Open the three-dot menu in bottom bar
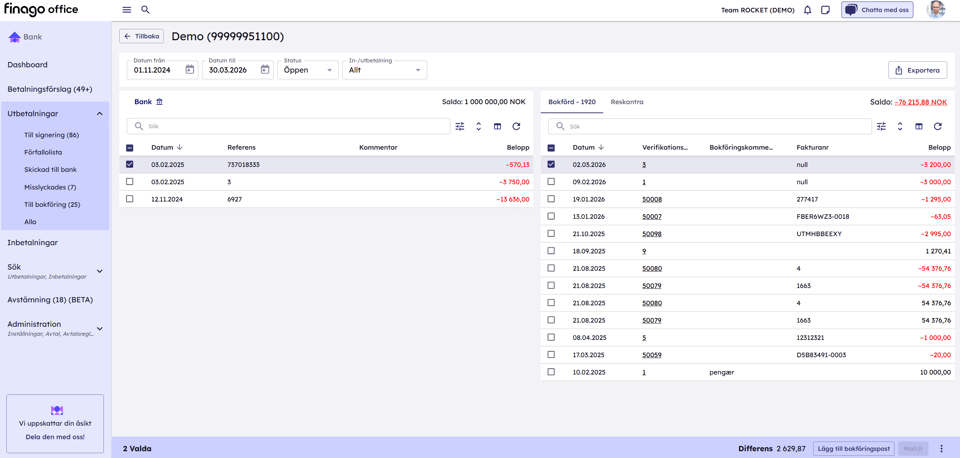The height and width of the screenshot is (458, 960). pos(941,449)
